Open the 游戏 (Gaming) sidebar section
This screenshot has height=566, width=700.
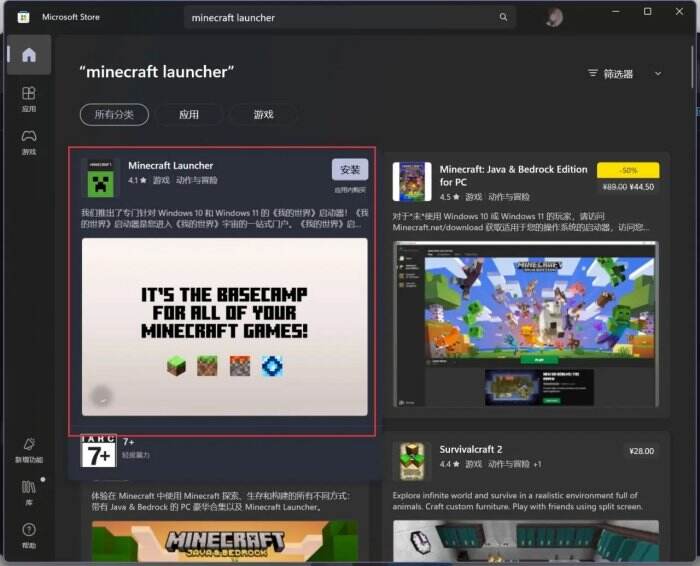[x=29, y=142]
